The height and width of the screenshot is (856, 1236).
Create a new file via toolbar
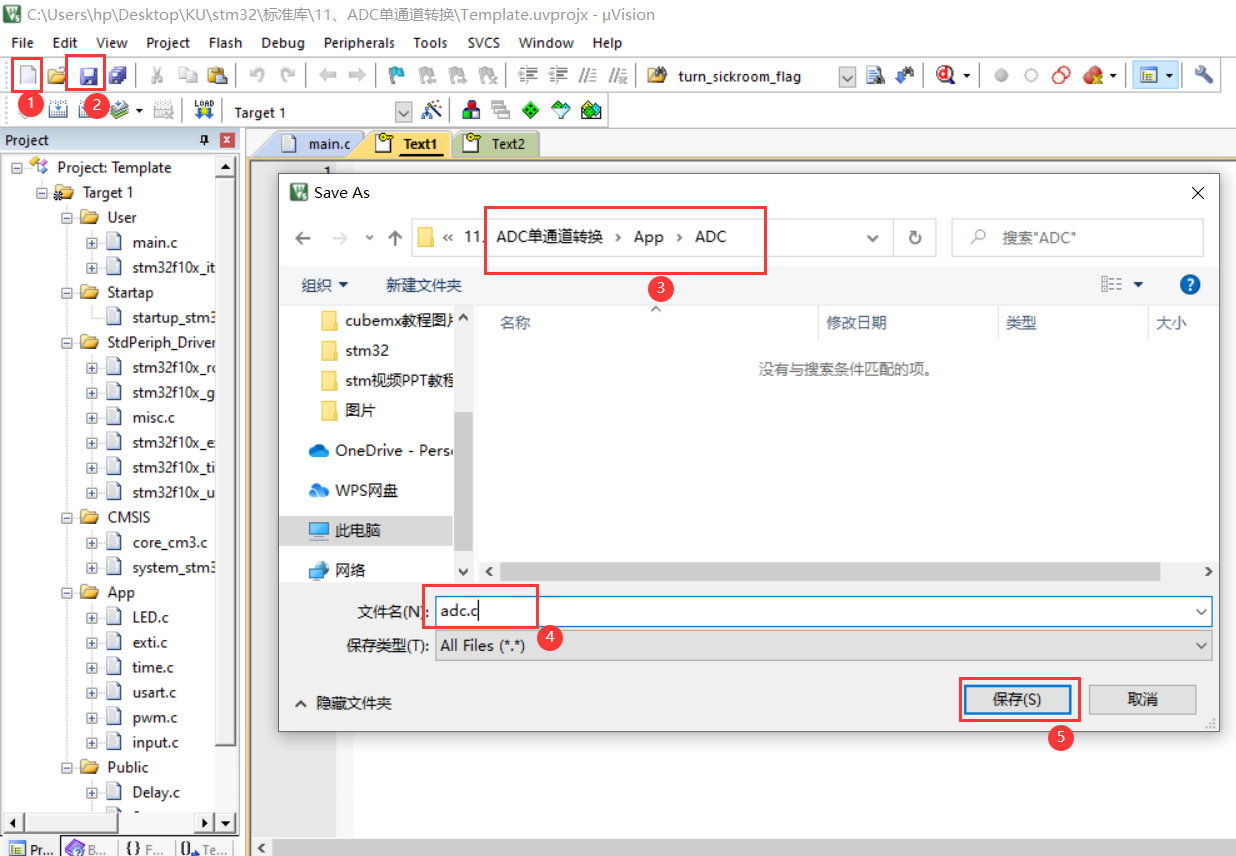[x=29, y=76]
